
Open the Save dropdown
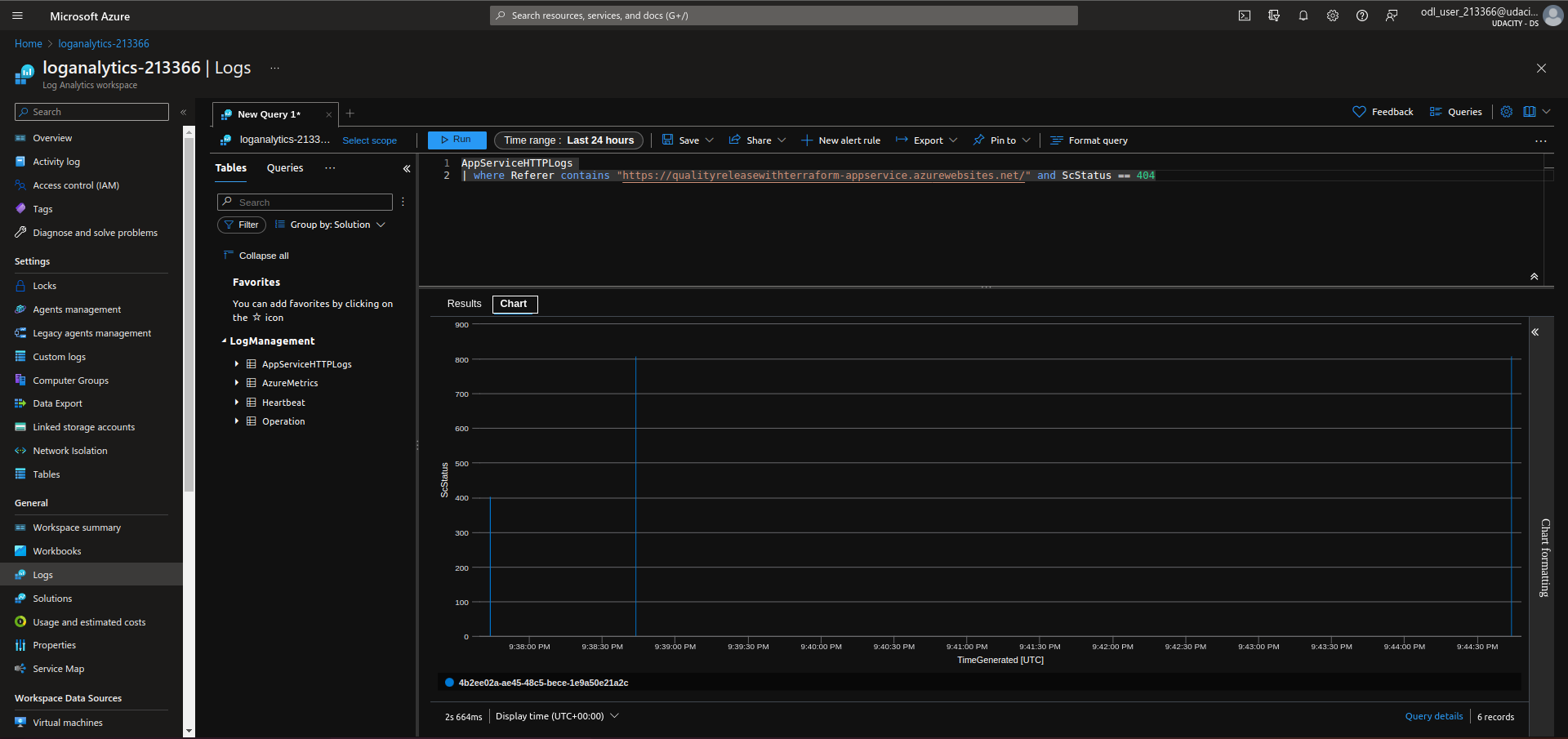(688, 140)
